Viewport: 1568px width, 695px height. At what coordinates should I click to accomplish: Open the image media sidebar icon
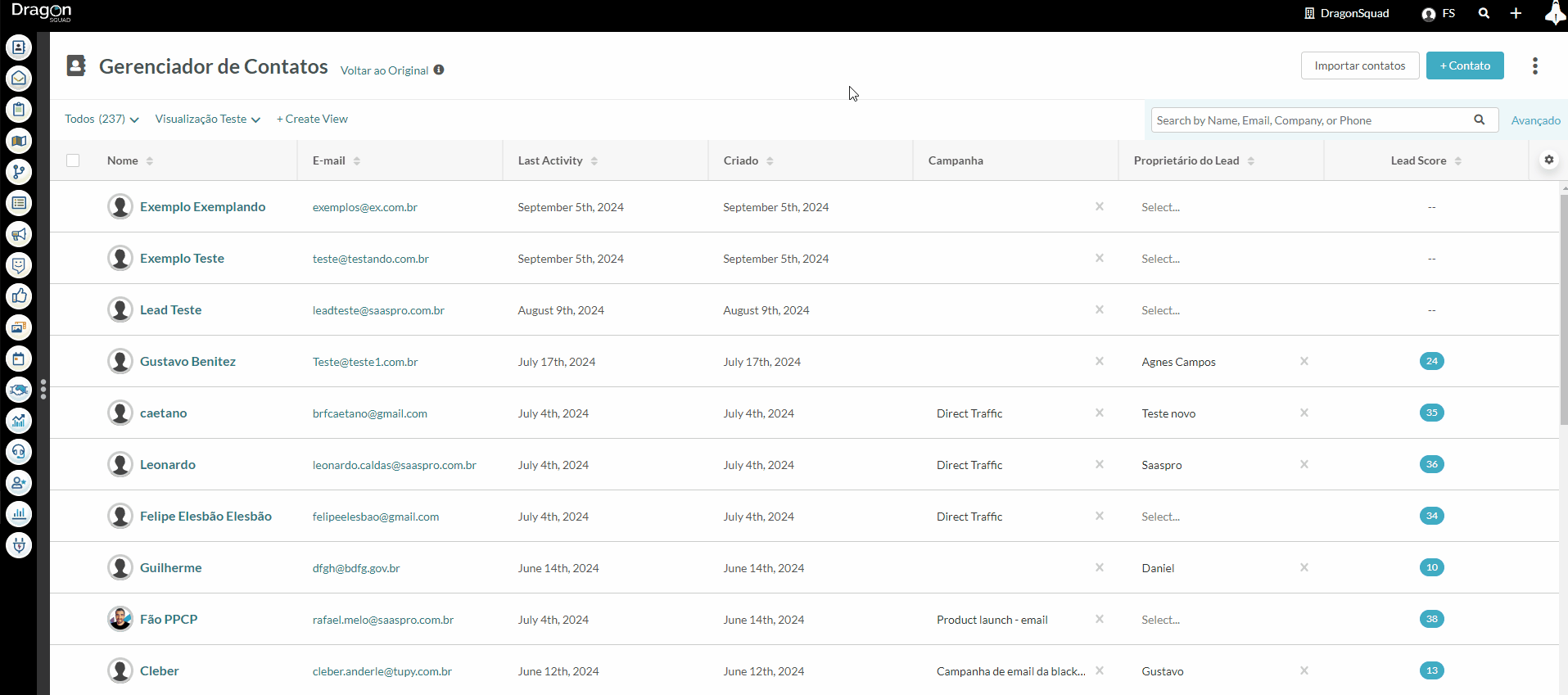coord(19,327)
